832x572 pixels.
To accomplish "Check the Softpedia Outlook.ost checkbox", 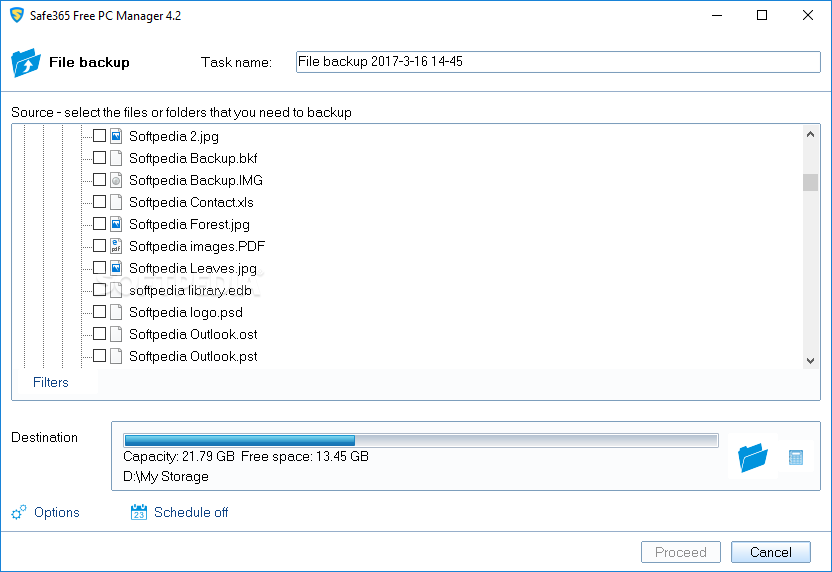I will (99, 334).
